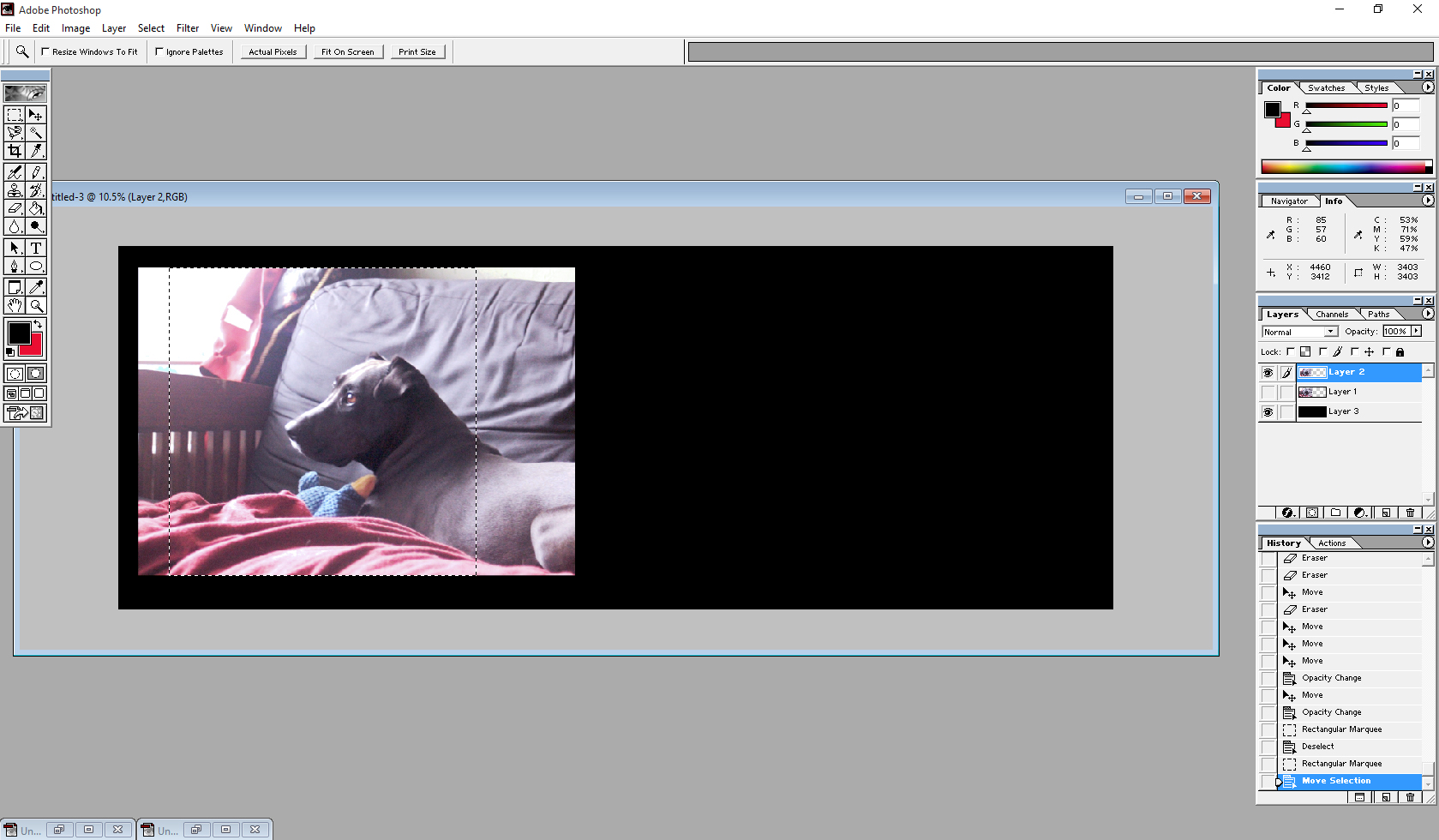Select the Zoom tool in toolbox
The image size is (1439, 840).
pyautogui.click(x=36, y=305)
